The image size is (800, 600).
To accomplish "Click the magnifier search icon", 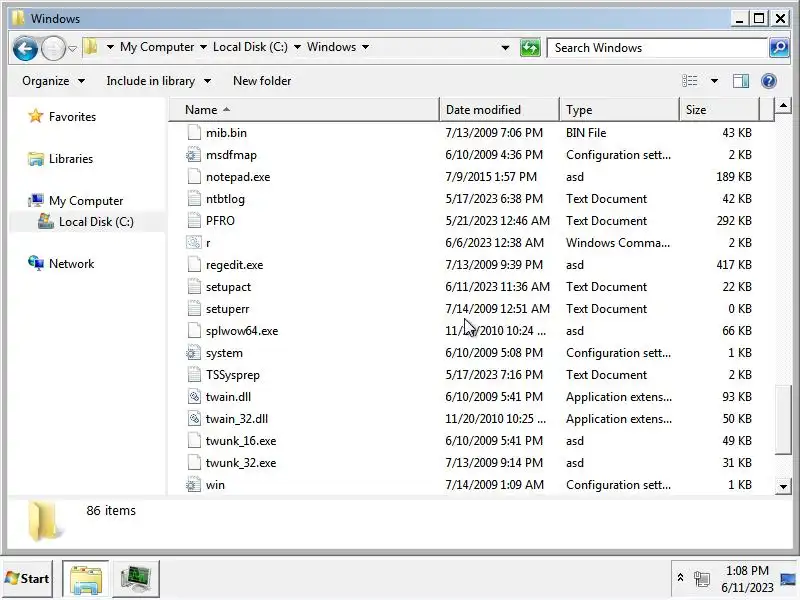I will [x=779, y=48].
